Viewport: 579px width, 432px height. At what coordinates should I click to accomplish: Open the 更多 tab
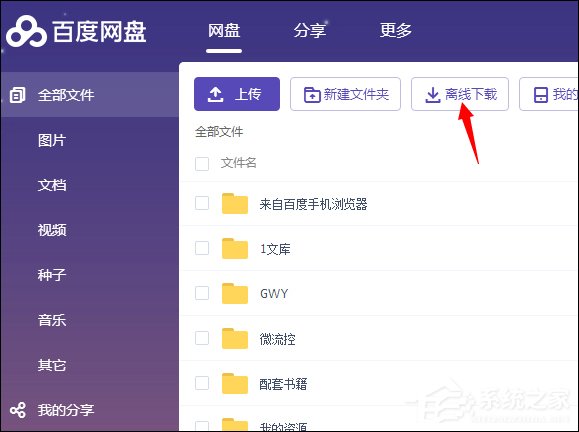click(x=395, y=30)
